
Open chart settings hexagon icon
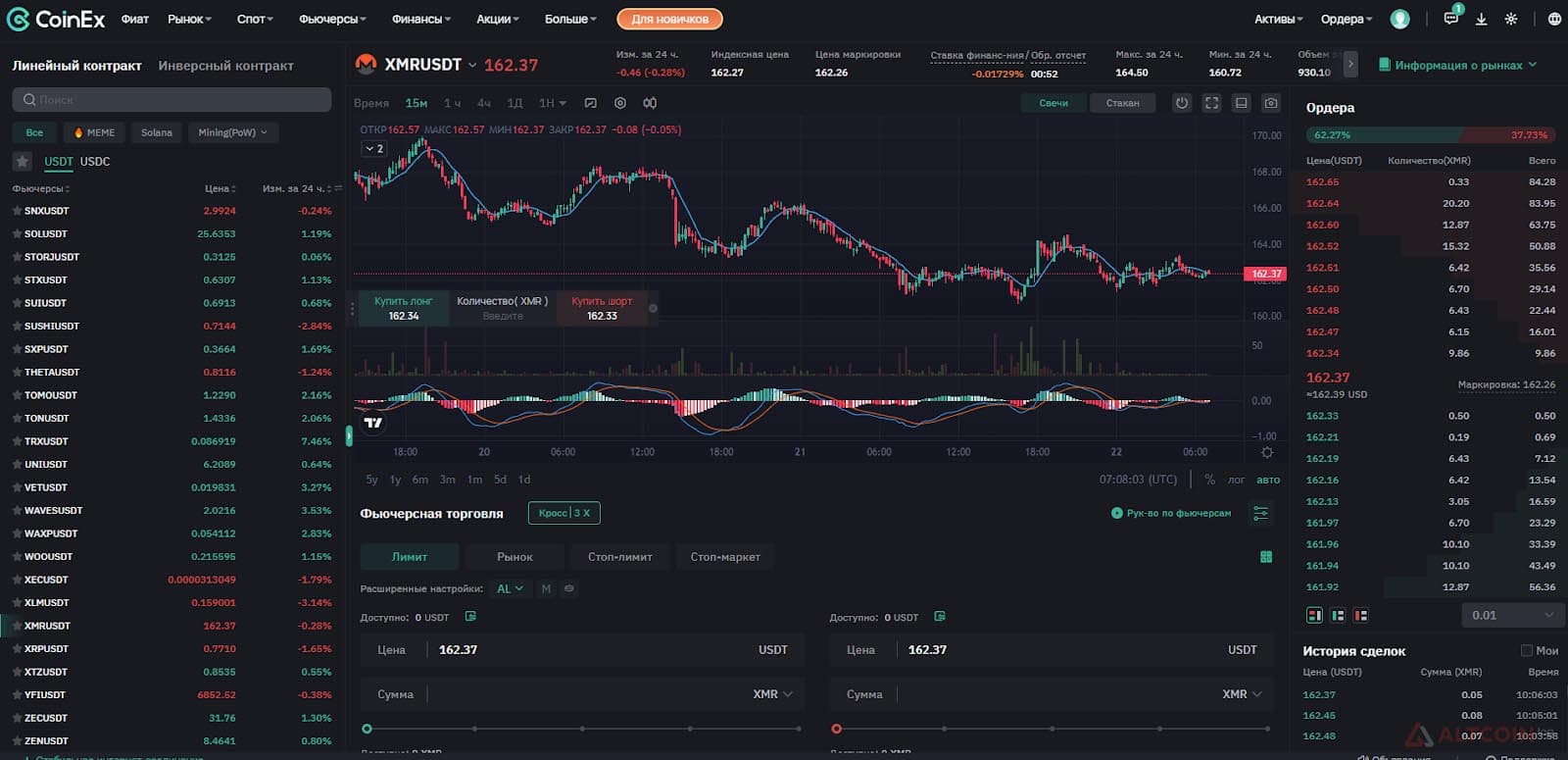620,103
